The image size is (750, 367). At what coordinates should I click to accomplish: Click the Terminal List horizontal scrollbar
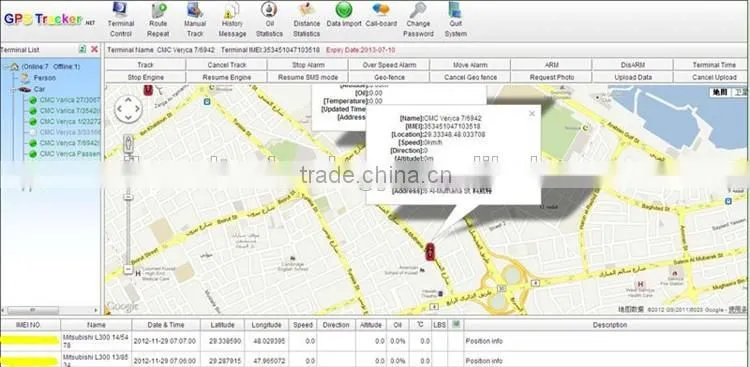pyautogui.click(x=50, y=310)
